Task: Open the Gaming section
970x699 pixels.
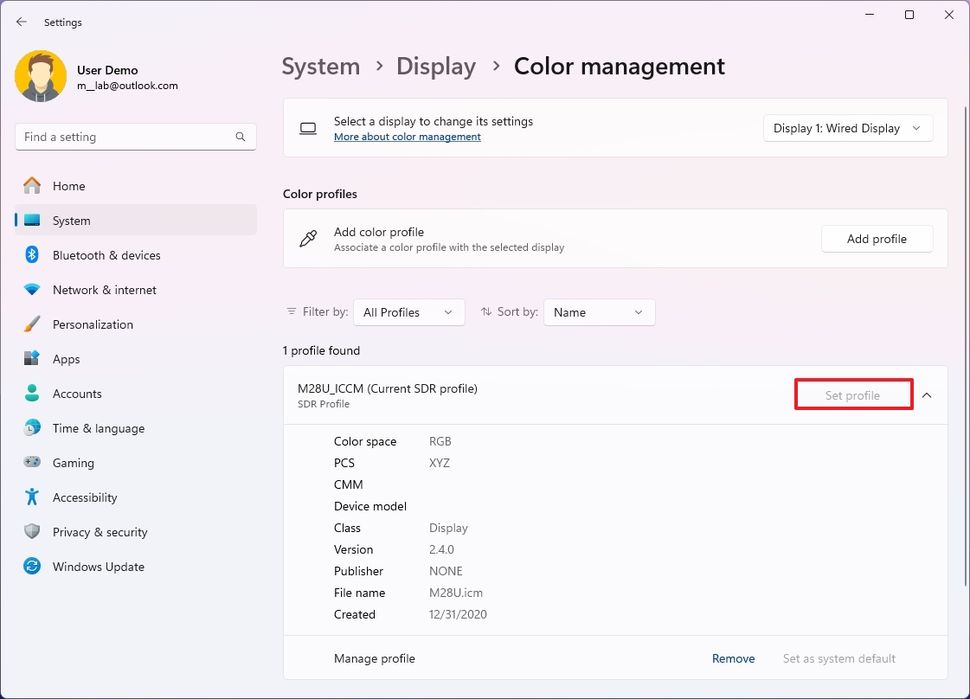Action: [x=70, y=462]
